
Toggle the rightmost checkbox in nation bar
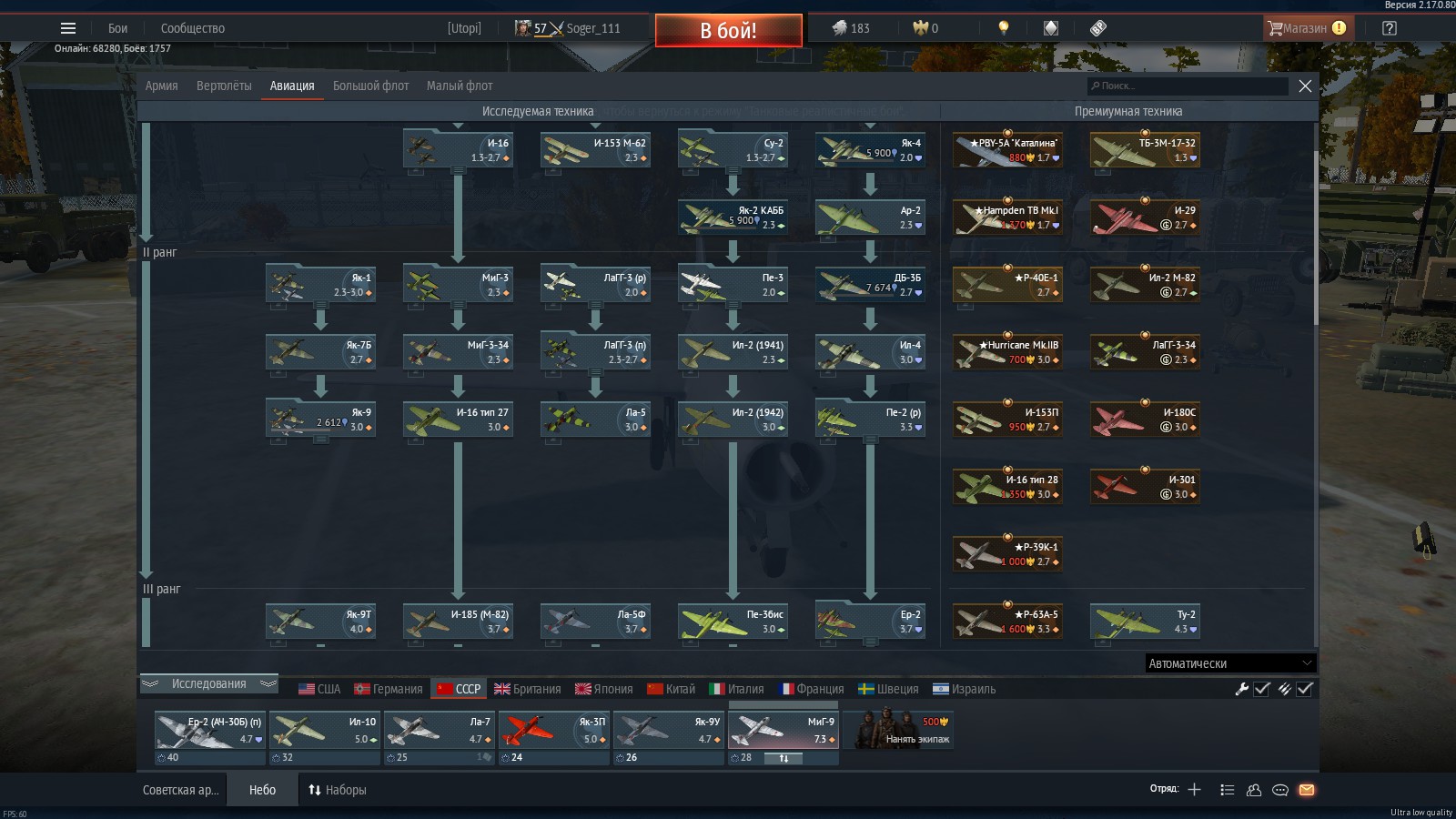click(x=1305, y=689)
